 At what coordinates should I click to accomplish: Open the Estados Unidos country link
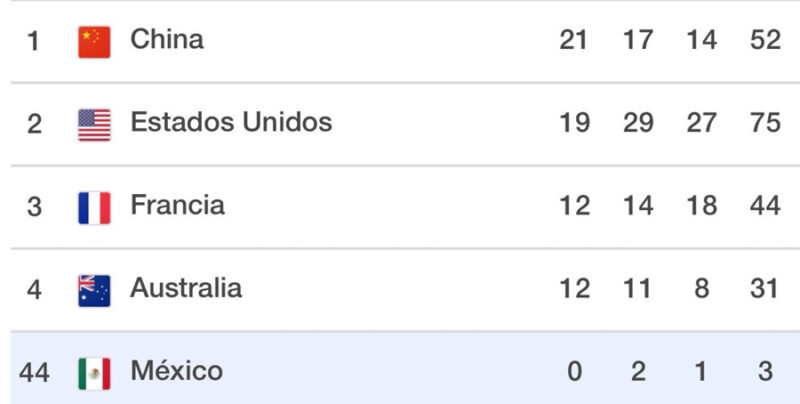[x=231, y=123]
